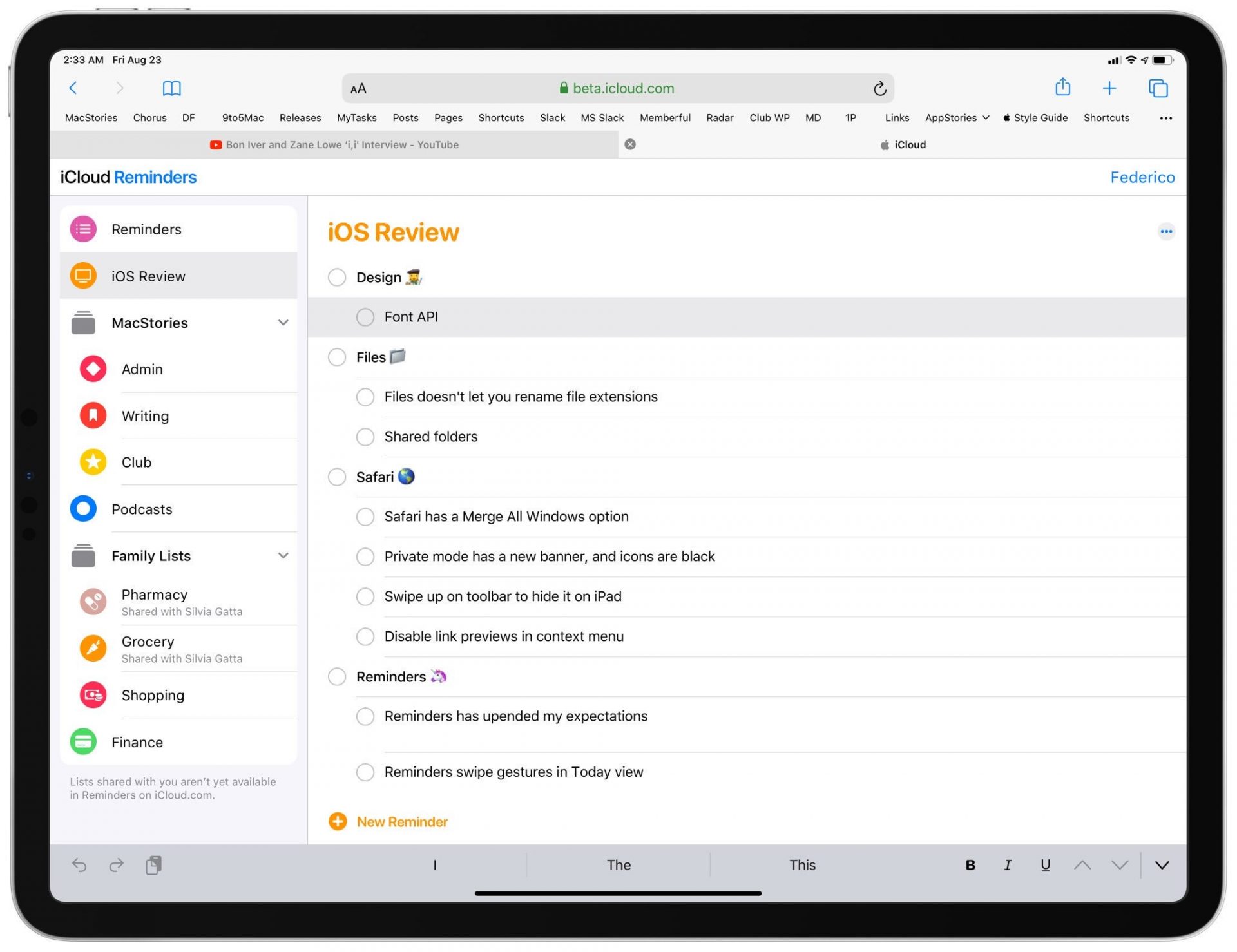
Task: Mark Font API reminder complete
Action: pyautogui.click(x=365, y=318)
